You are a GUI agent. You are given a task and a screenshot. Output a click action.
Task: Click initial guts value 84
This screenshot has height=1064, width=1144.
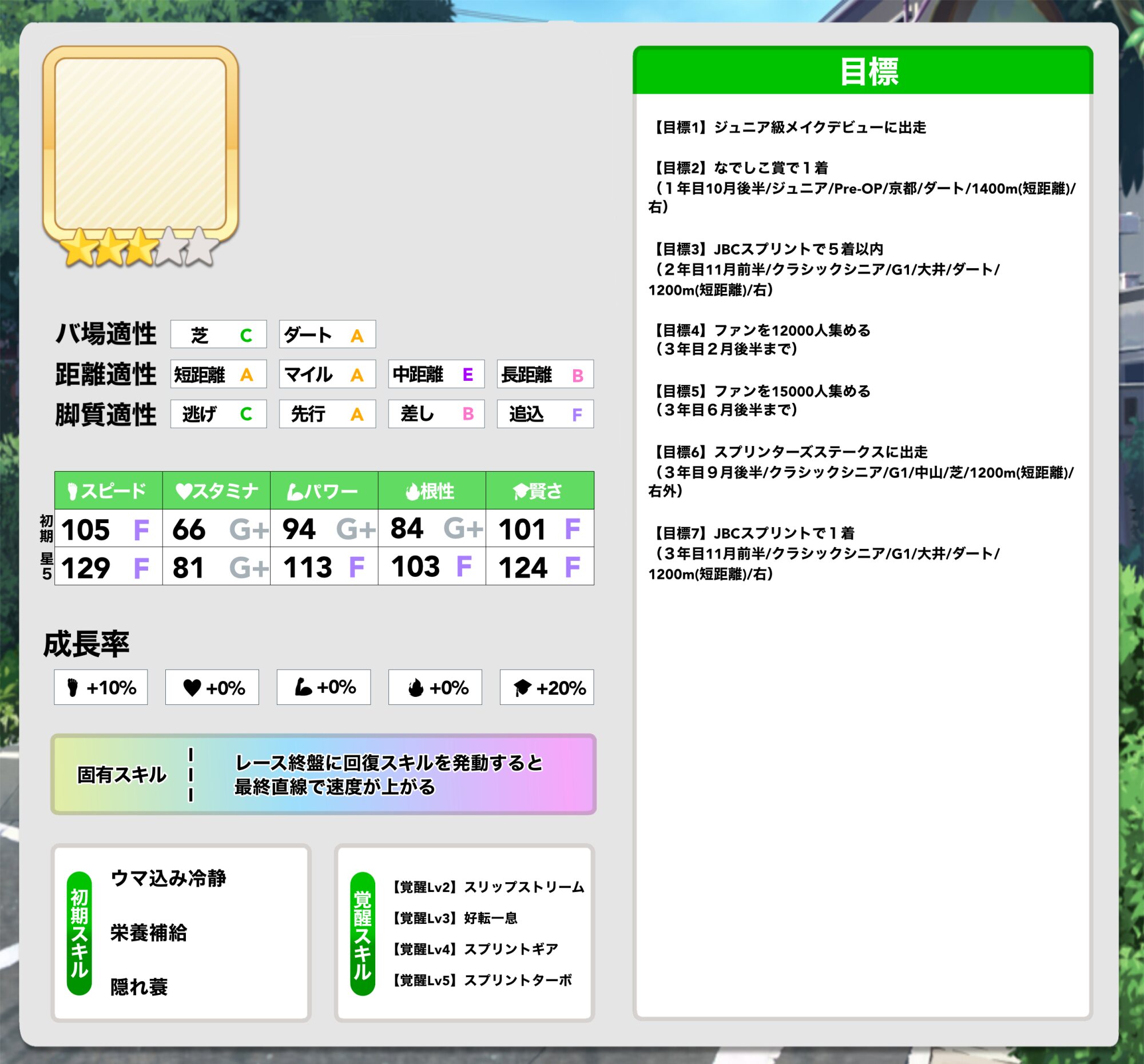[407, 528]
